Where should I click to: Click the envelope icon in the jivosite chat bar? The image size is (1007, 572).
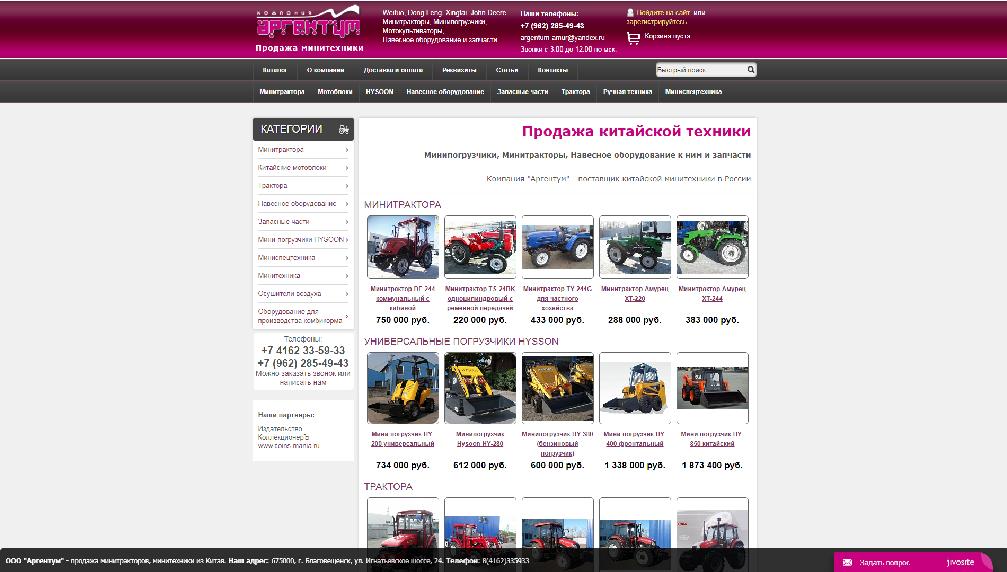[847, 562]
